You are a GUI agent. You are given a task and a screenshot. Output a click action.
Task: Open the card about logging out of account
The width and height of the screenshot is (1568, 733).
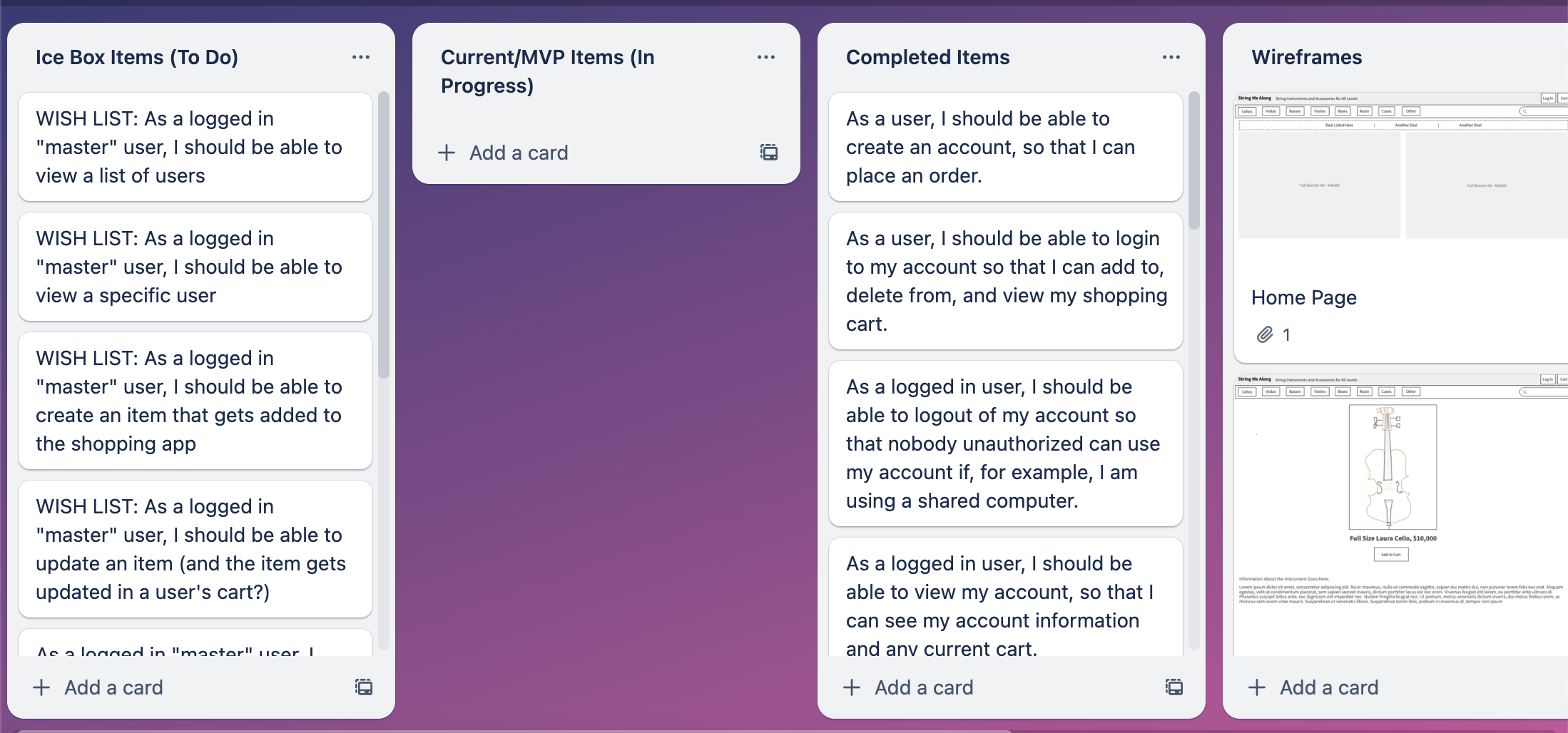(1004, 443)
